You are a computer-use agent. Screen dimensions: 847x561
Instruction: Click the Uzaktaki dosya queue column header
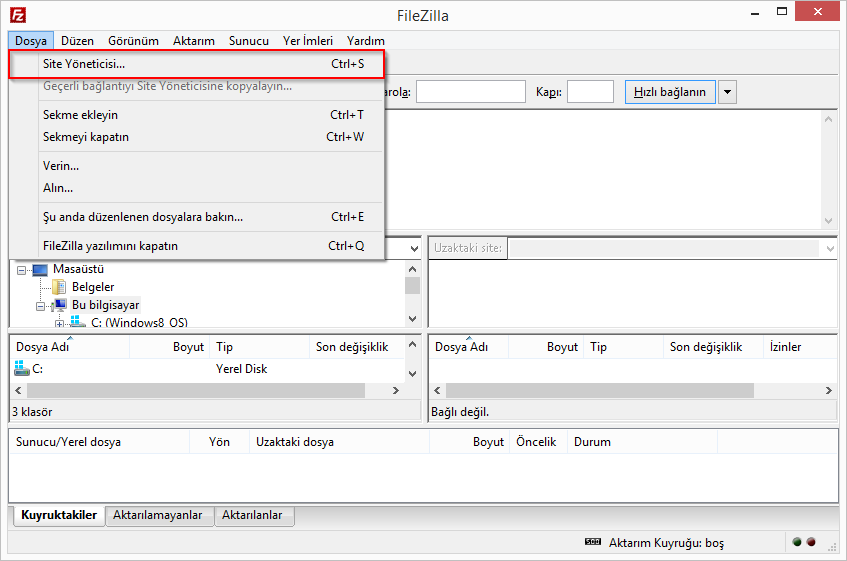click(339, 442)
